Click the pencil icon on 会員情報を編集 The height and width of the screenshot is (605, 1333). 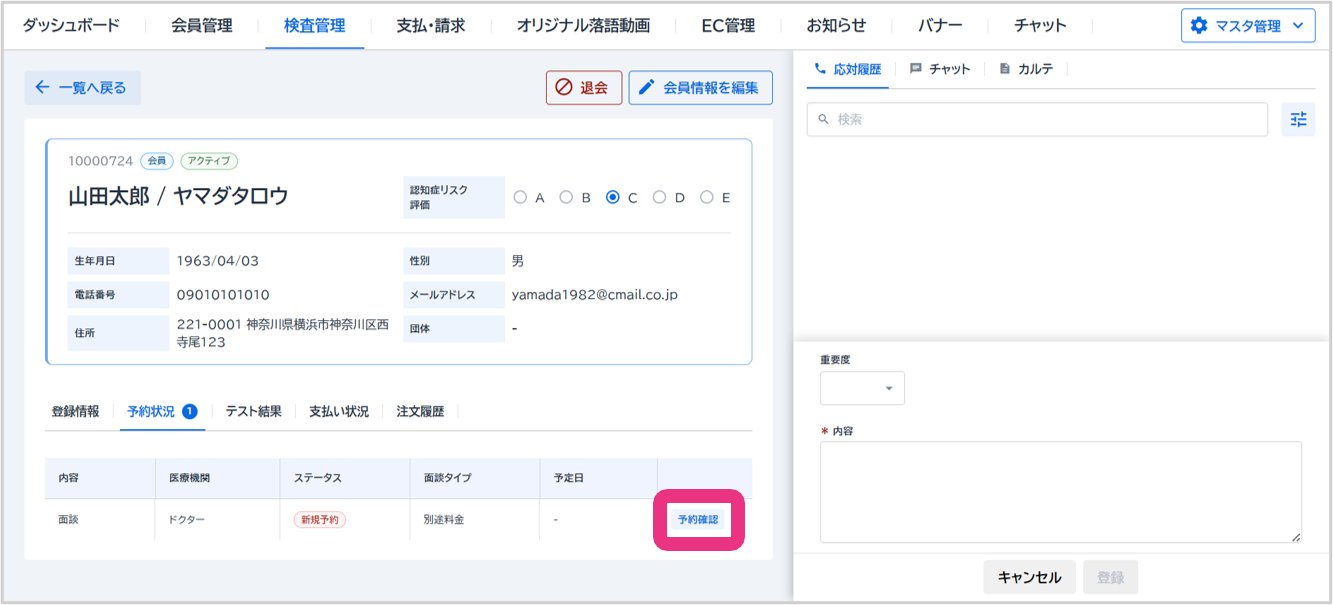coord(647,87)
